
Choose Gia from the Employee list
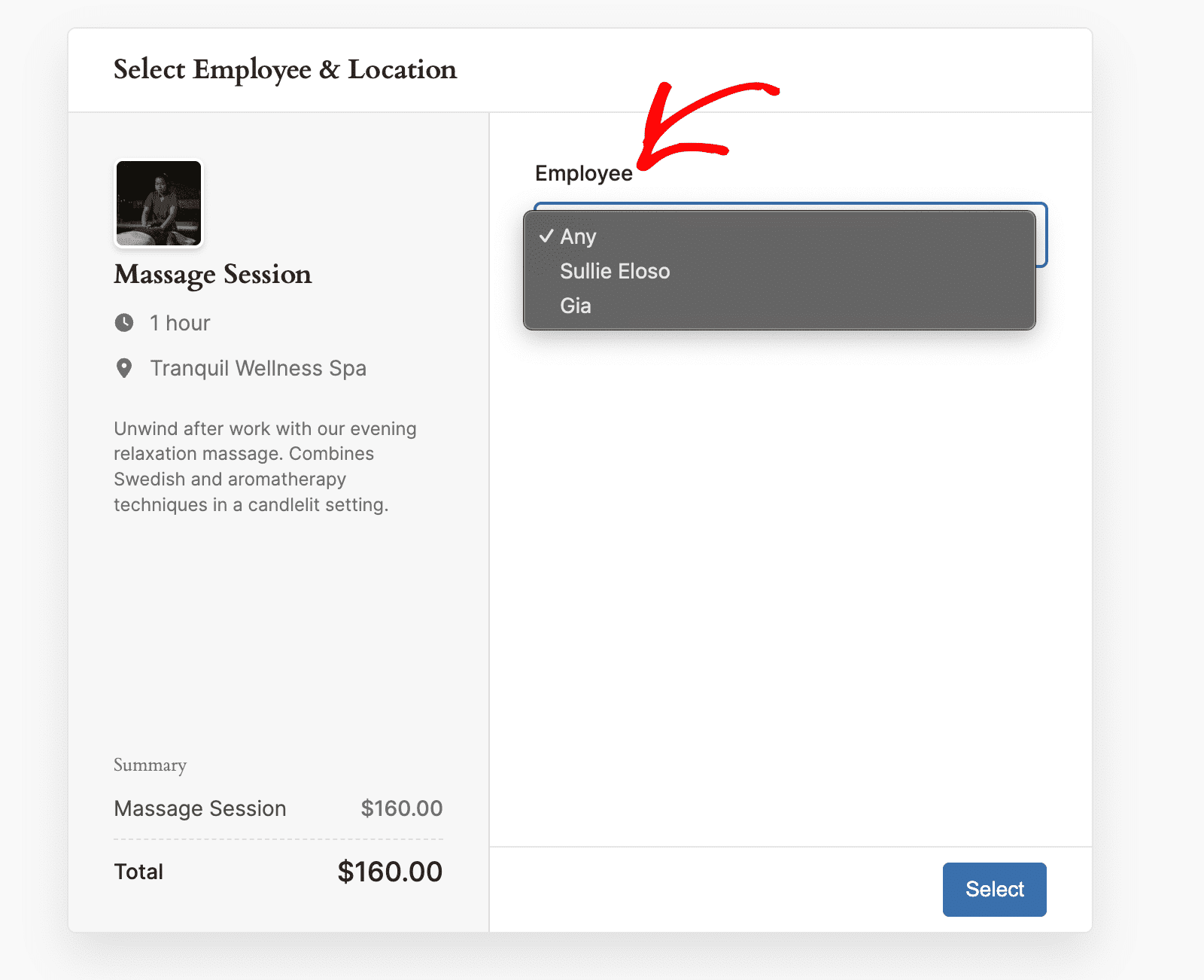(x=575, y=306)
